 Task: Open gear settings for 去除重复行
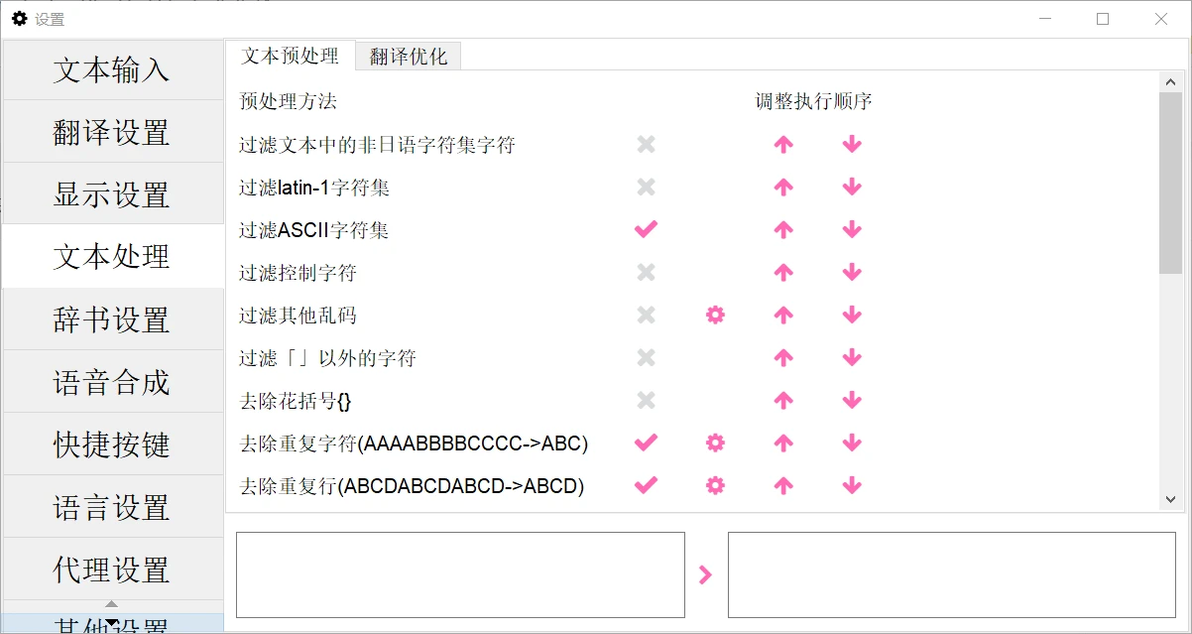715,485
